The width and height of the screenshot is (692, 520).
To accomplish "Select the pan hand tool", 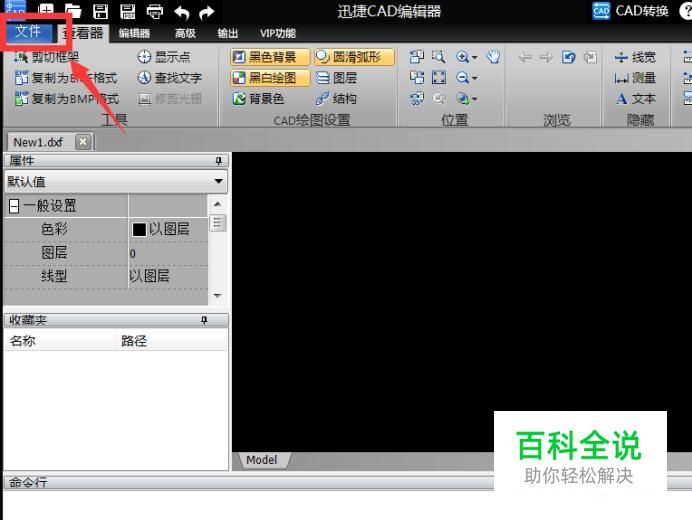I will click(493, 57).
